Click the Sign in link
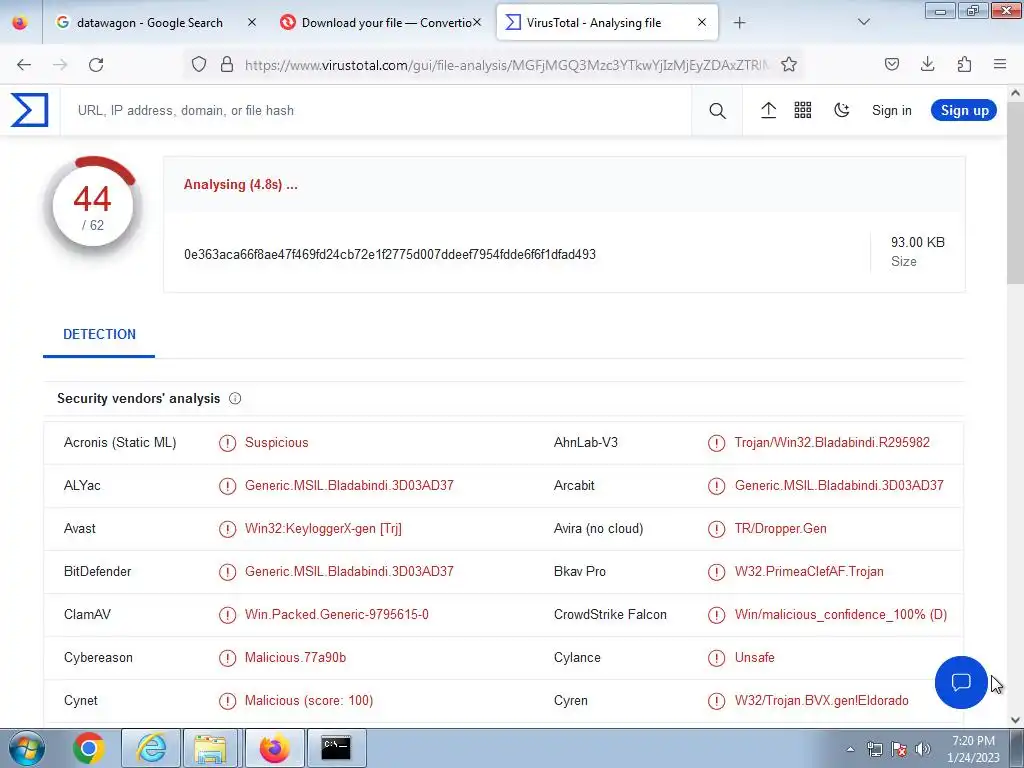Viewport: 1024px width, 768px height. click(x=891, y=110)
